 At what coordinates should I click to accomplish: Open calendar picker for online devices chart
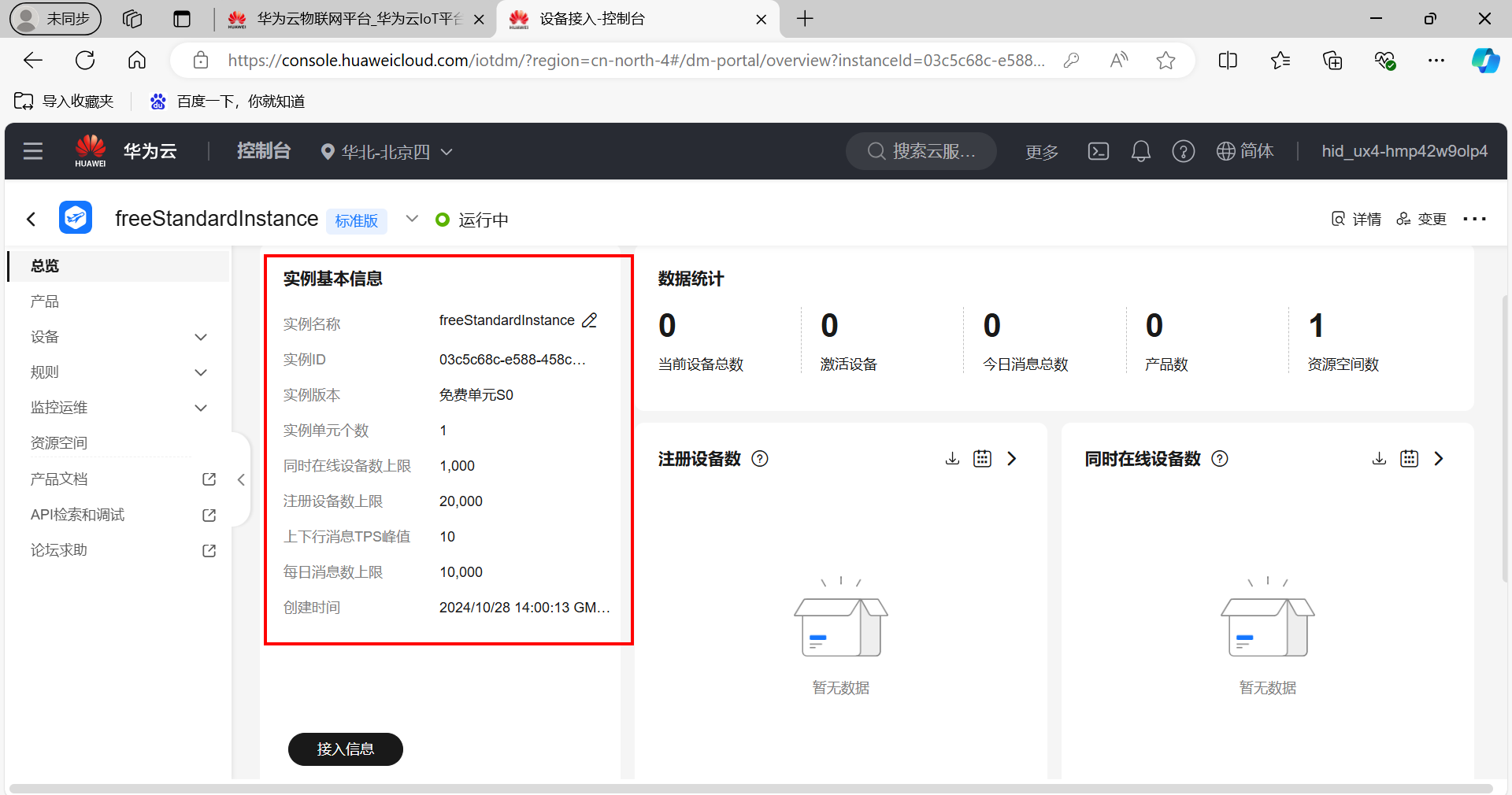(1409, 459)
